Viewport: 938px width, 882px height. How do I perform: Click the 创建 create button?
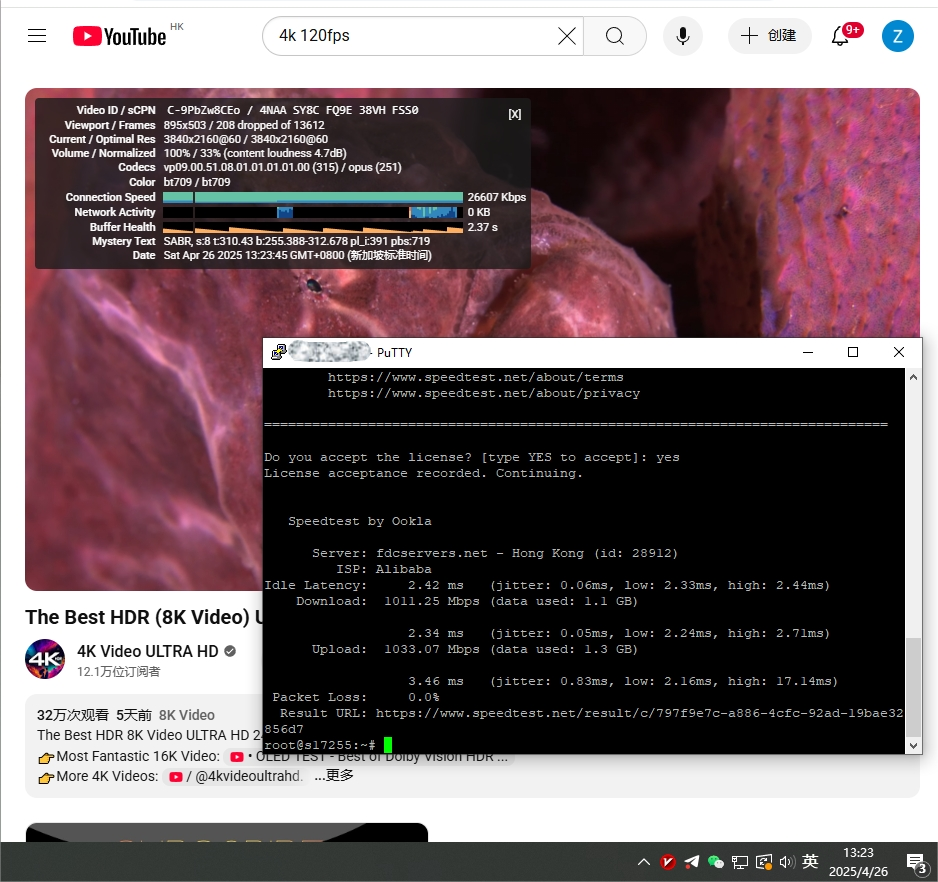click(770, 36)
